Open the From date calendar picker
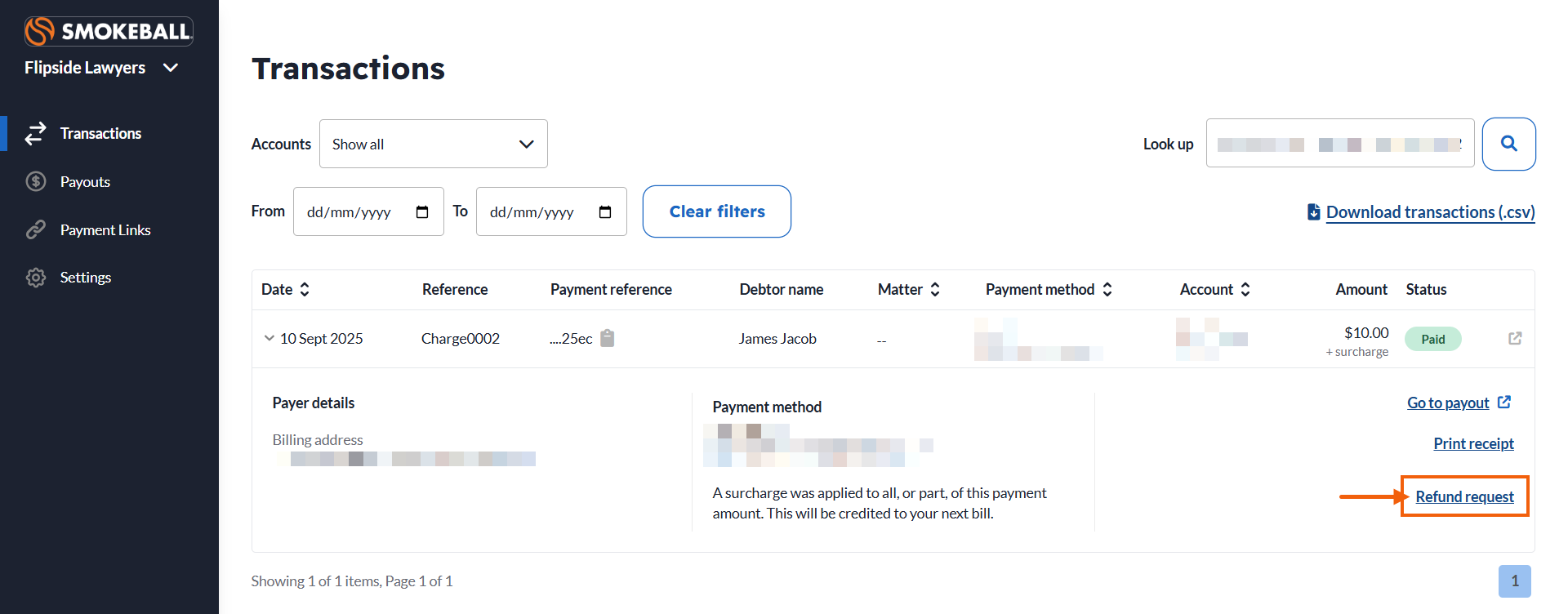Image resolution: width=1568 pixels, height=614 pixels. coord(422,212)
